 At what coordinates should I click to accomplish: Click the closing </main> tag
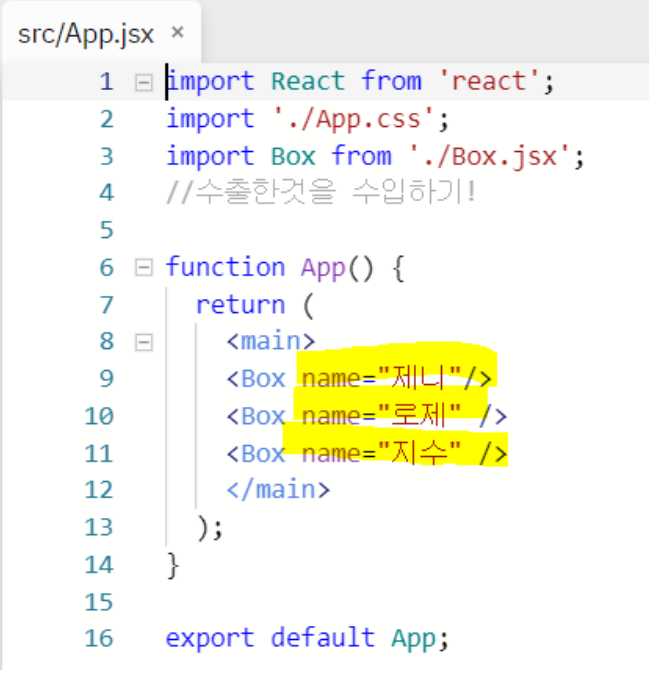pyautogui.click(x=278, y=490)
